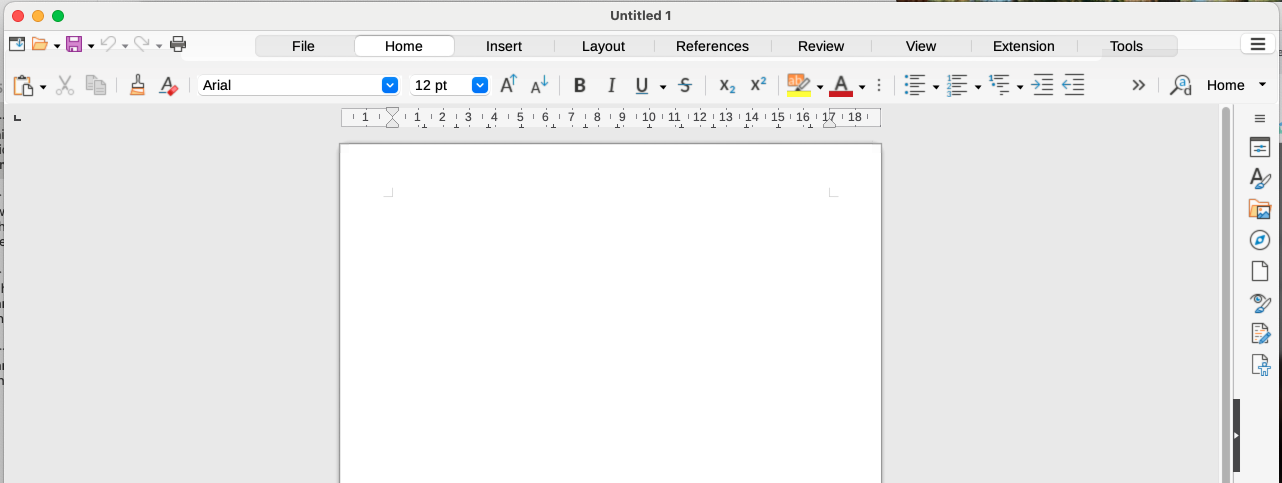The image size is (1282, 483).
Task: Toggle Italic formatting
Action: coord(611,86)
